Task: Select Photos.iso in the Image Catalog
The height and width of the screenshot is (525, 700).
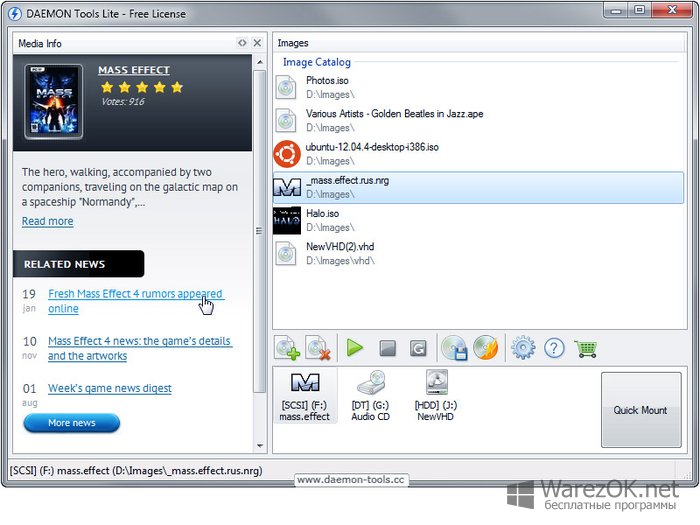Action: point(478,87)
